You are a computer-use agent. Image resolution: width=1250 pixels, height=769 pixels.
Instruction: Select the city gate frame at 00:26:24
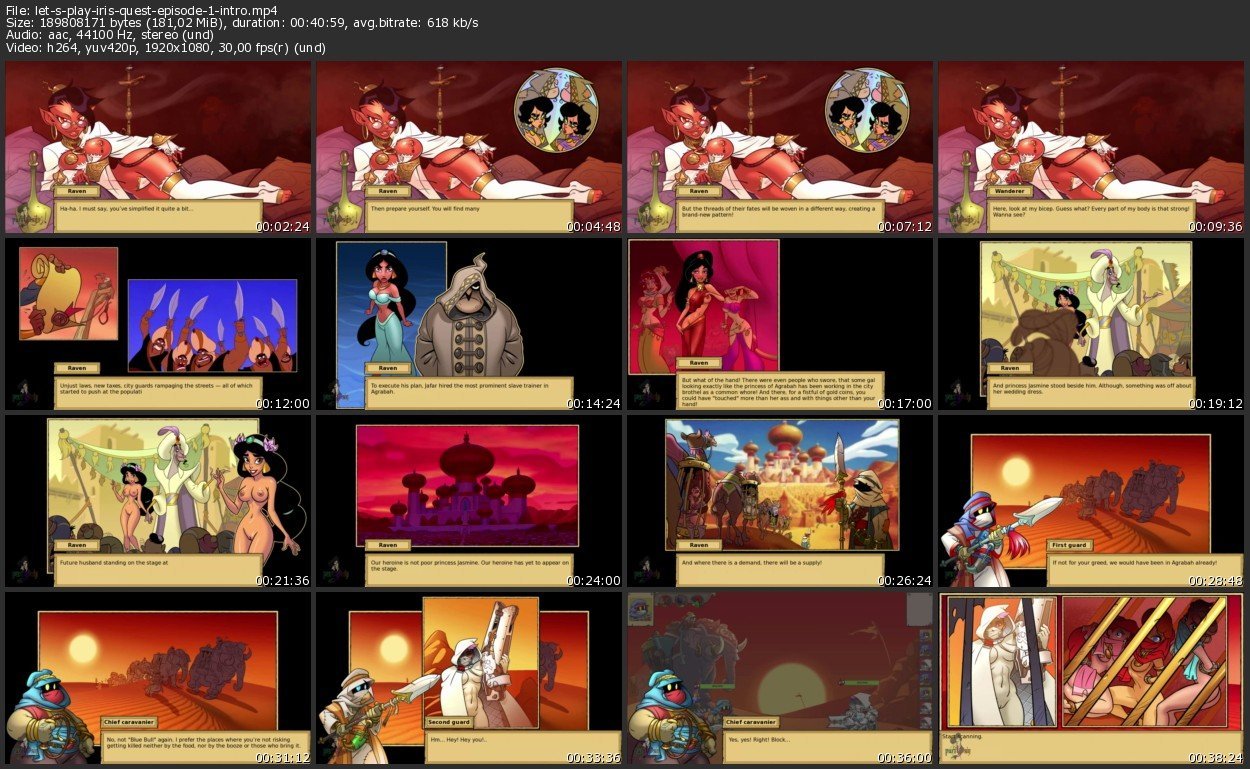(780, 501)
